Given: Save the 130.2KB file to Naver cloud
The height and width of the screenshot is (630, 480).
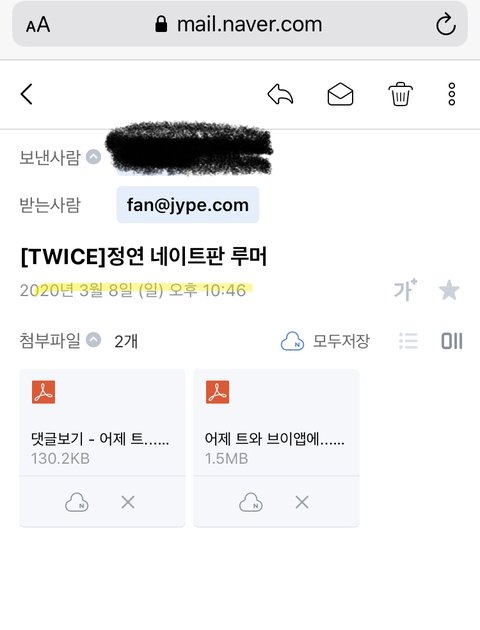Looking at the screenshot, I should [77, 502].
